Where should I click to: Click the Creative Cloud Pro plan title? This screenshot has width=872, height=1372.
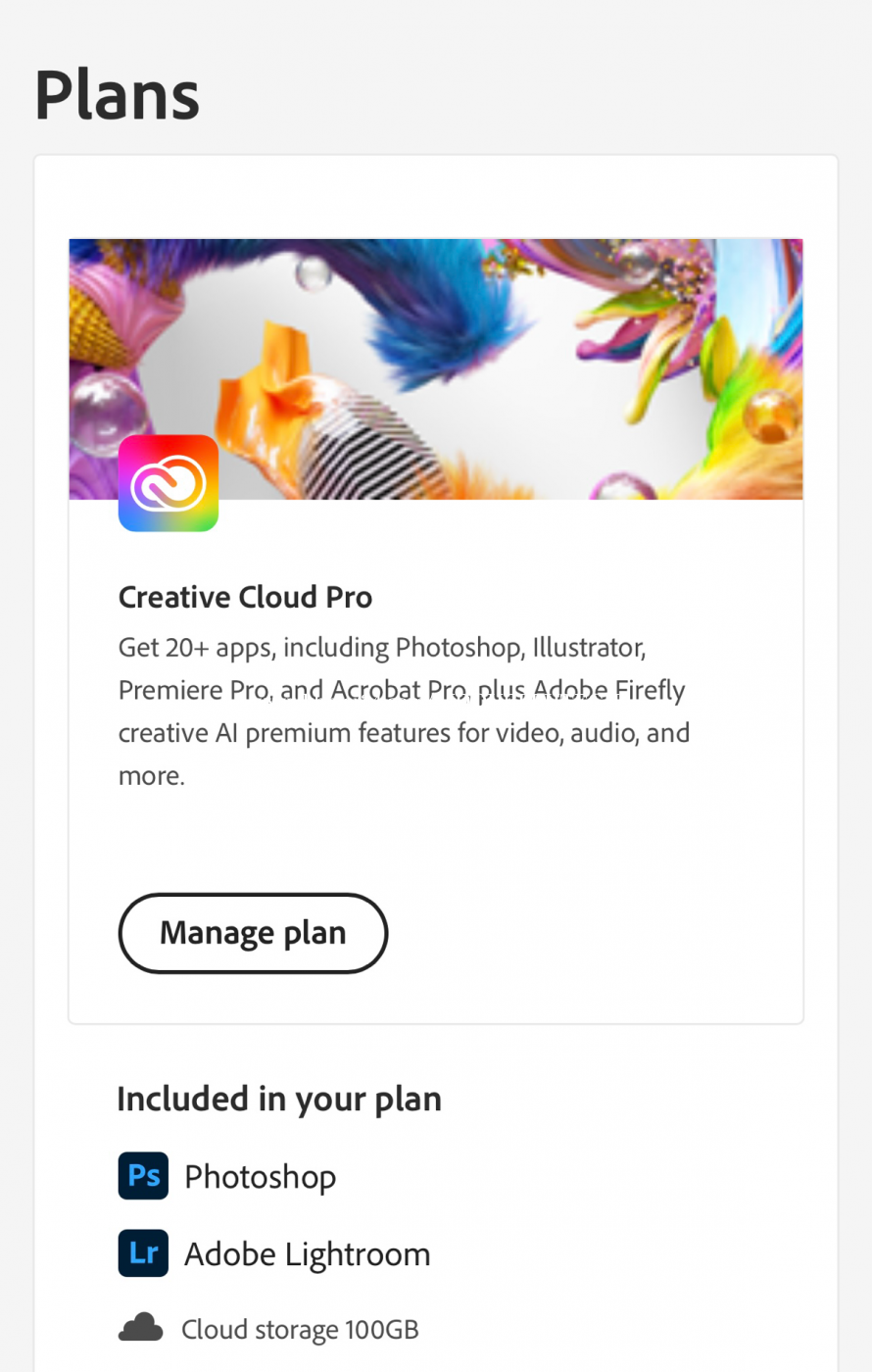point(245,597)
